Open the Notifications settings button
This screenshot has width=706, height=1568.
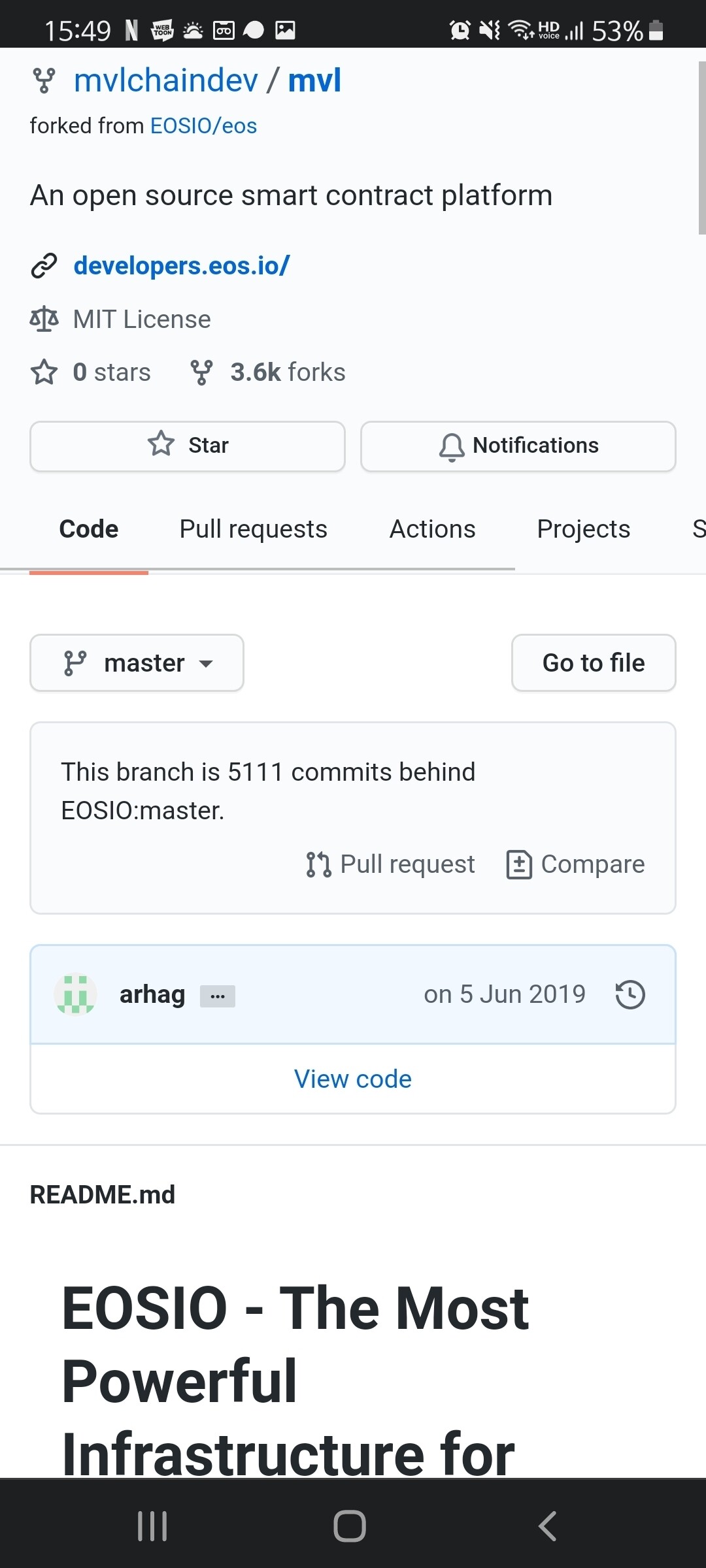518,446
